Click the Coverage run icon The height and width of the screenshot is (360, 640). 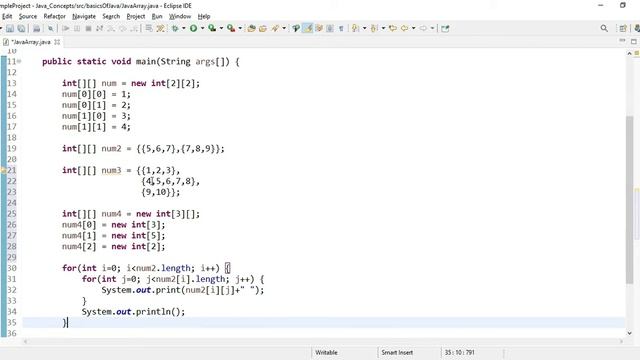pos(212,29)
